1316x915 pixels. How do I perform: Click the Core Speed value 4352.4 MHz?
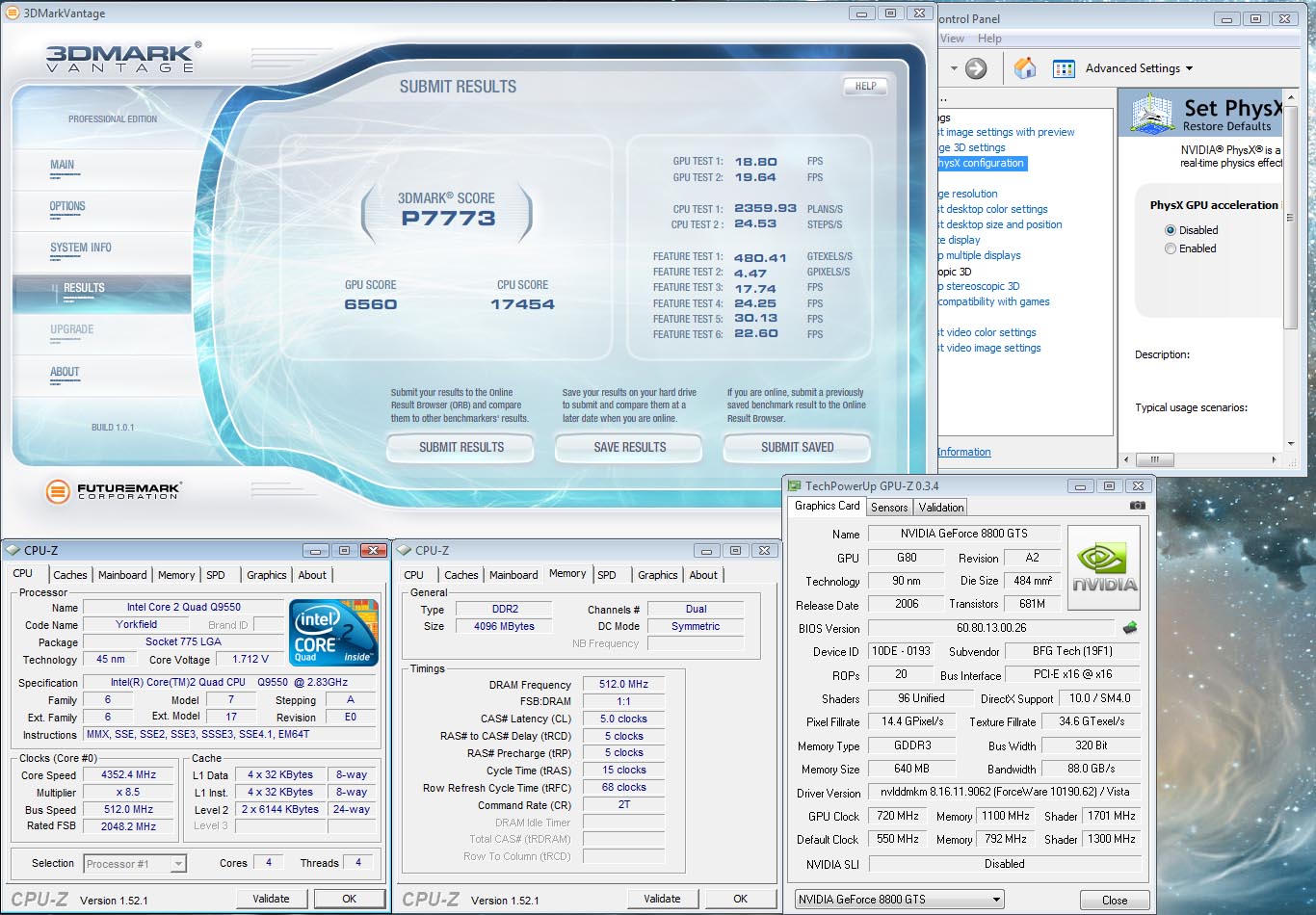point(129,774)
